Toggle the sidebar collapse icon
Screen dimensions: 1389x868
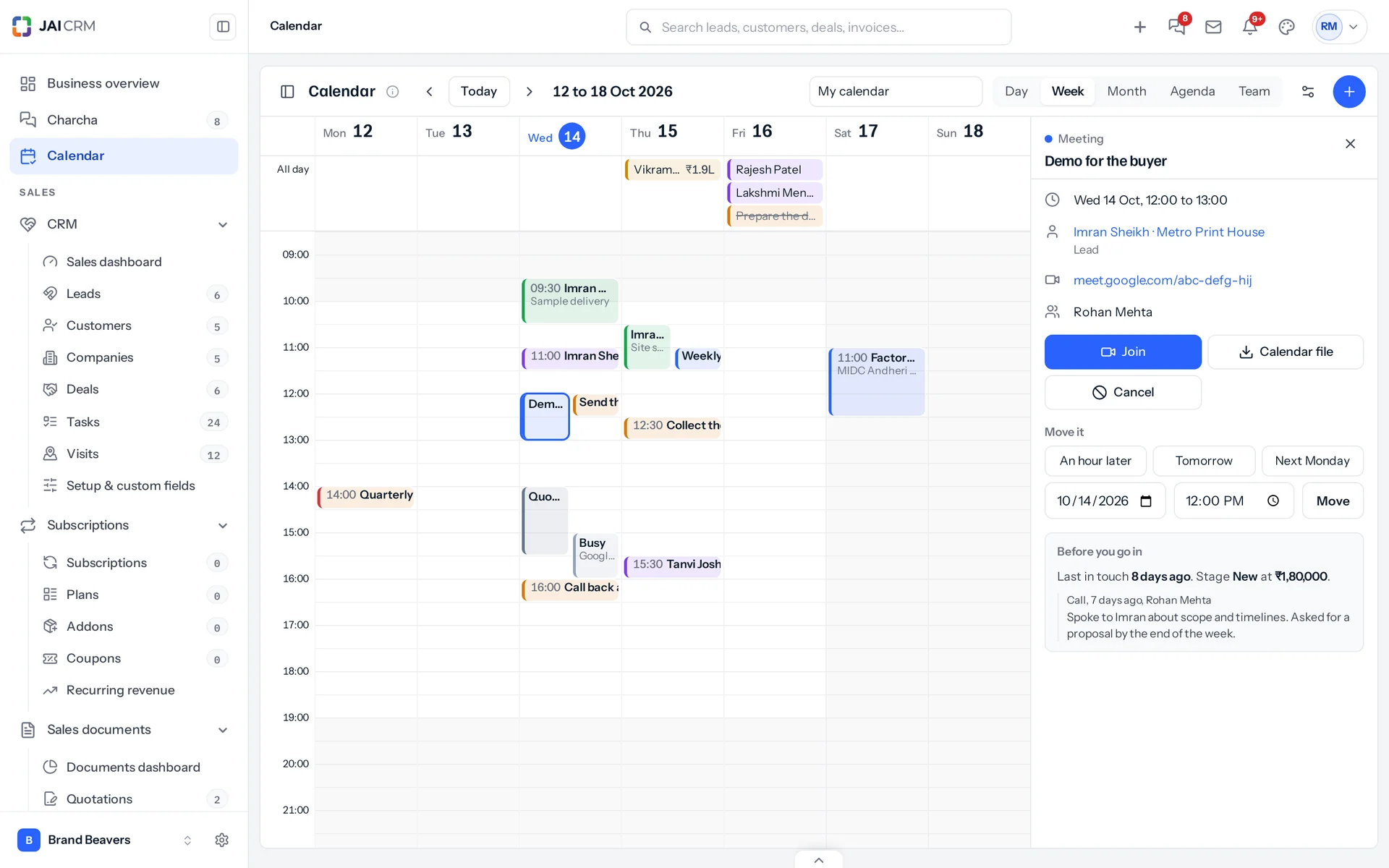223,27
